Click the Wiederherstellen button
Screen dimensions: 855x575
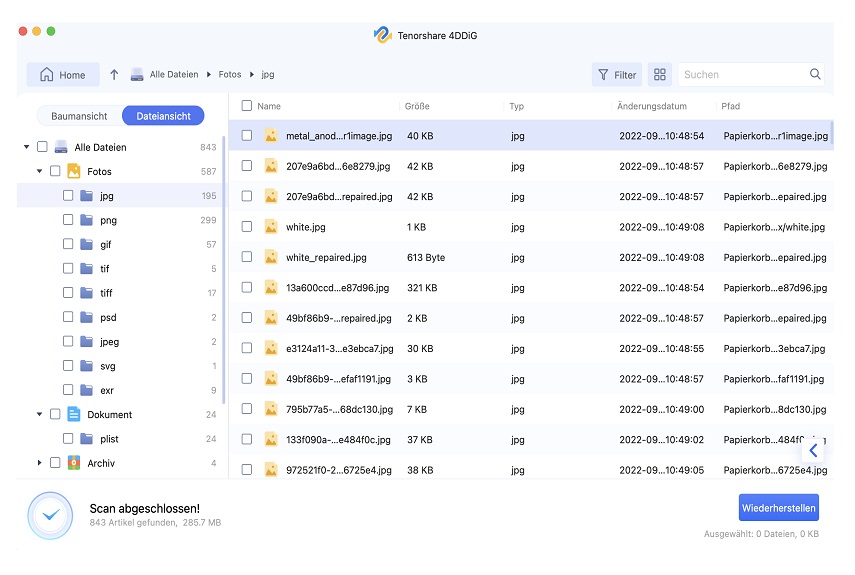tap(779, 507)
